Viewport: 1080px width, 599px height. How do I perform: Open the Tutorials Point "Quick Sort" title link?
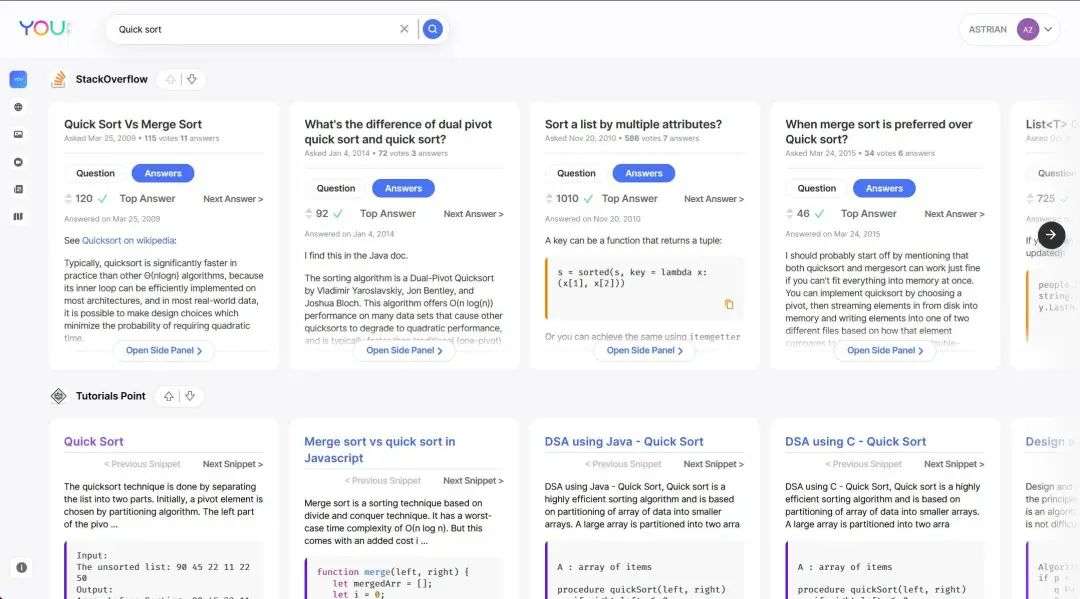94,442
